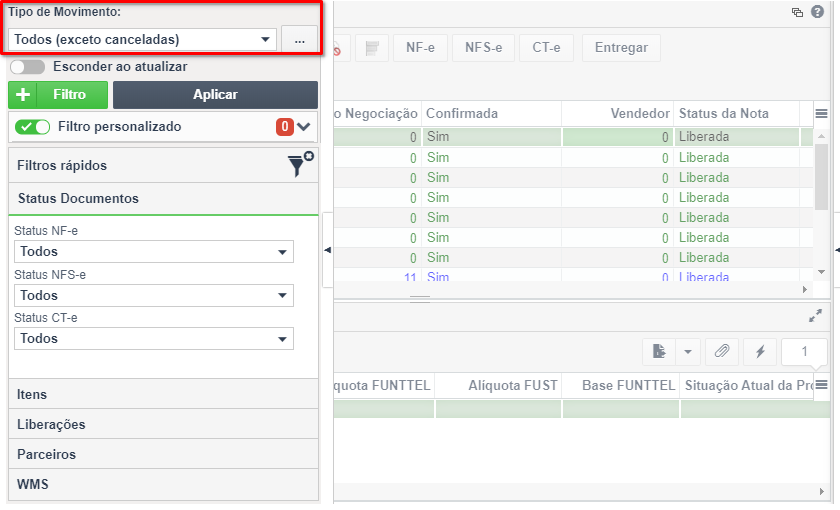The height and width of the screenshot is (510, 840).
Task: Click the lightning bolt actions icon
Action: 760,352
